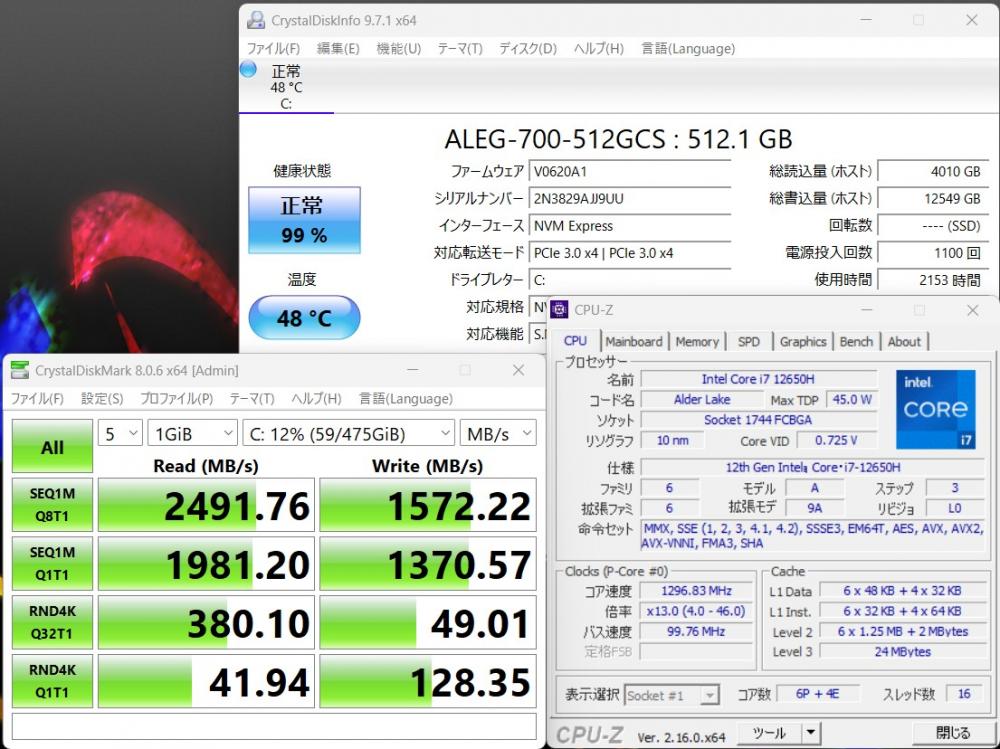Run the SEQ1M Q1T1 test

coord(52,563)
